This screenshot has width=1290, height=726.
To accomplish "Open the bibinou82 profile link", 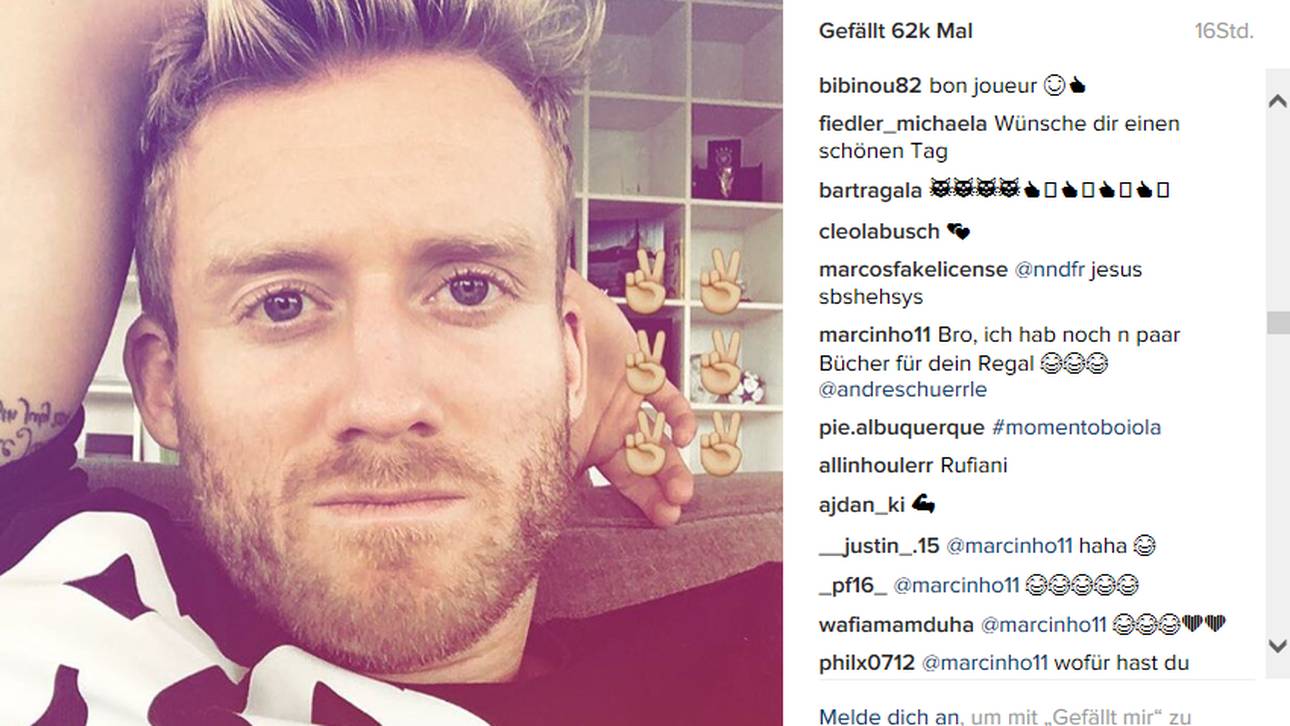I will (x=870, y=86).
